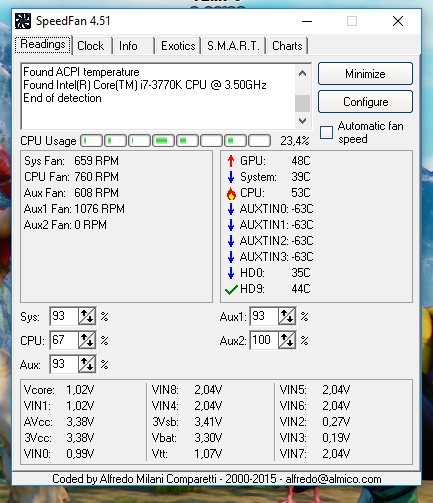
Task: Show the Charts tab
Action: (287, 46)
